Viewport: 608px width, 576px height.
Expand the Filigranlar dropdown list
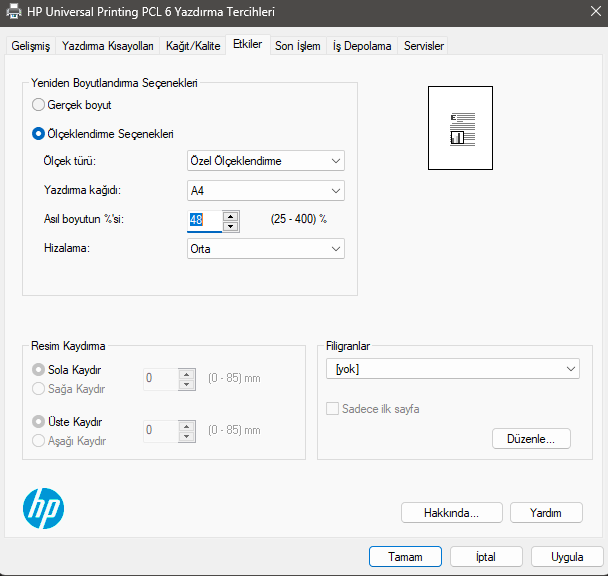pos(452,369)
